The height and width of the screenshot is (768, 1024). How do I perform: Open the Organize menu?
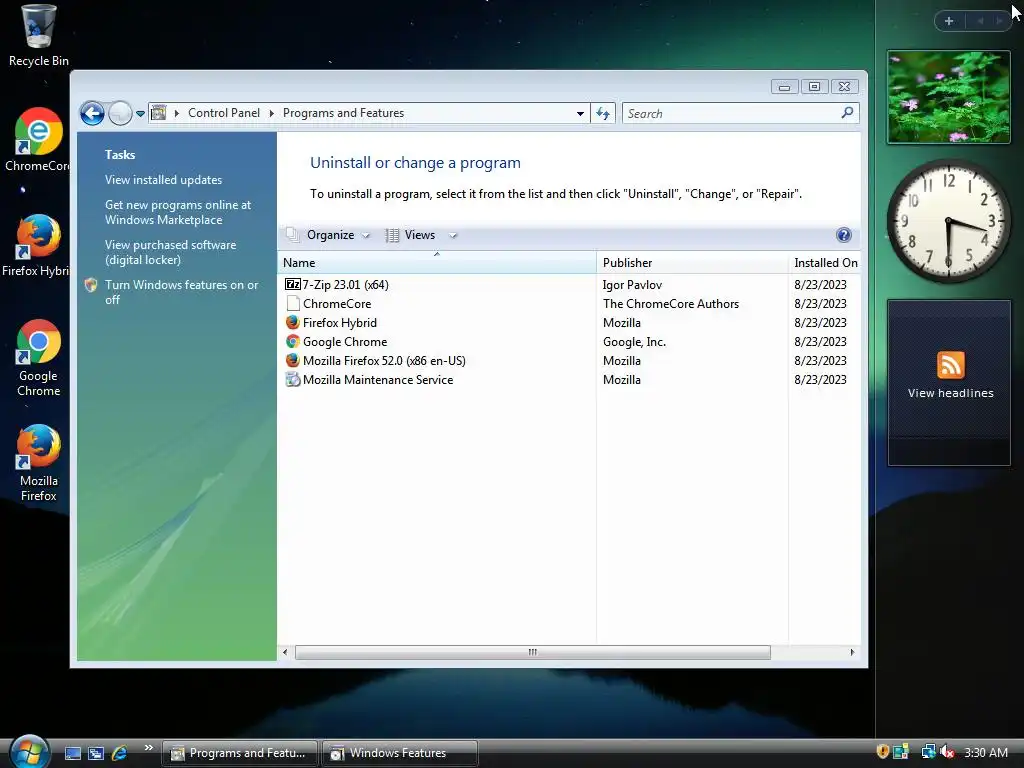coord(330,235)
